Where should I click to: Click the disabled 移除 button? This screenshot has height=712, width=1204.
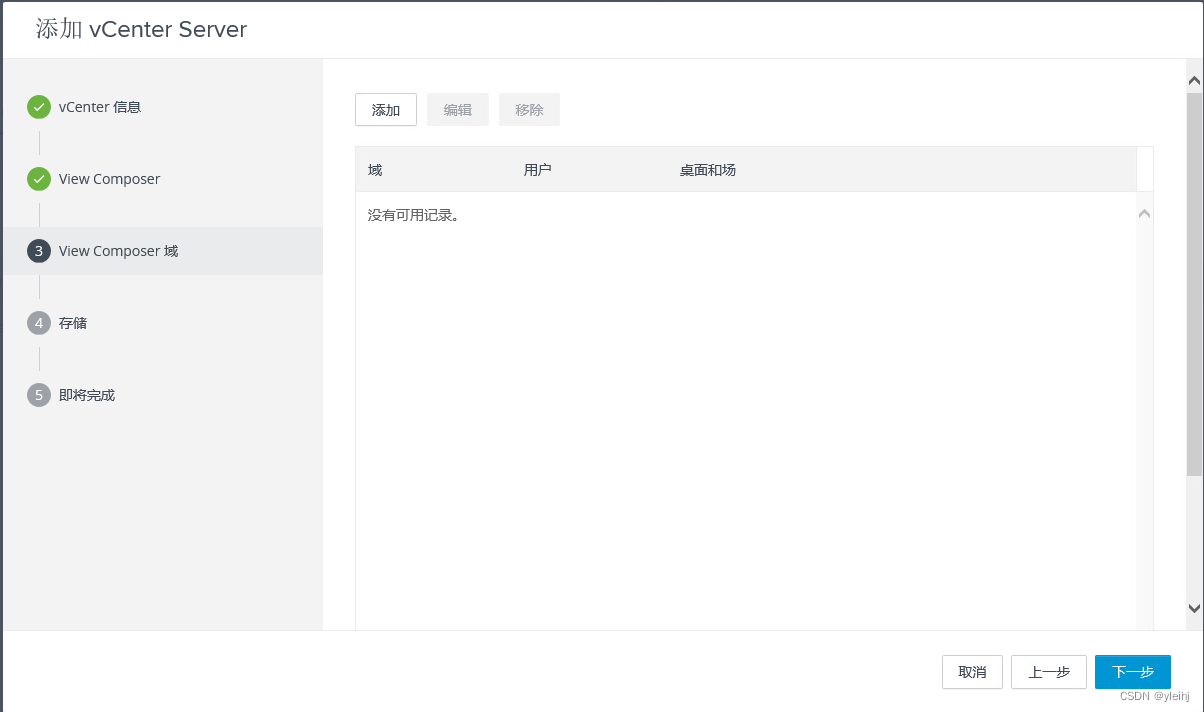(x=530, y=110)
